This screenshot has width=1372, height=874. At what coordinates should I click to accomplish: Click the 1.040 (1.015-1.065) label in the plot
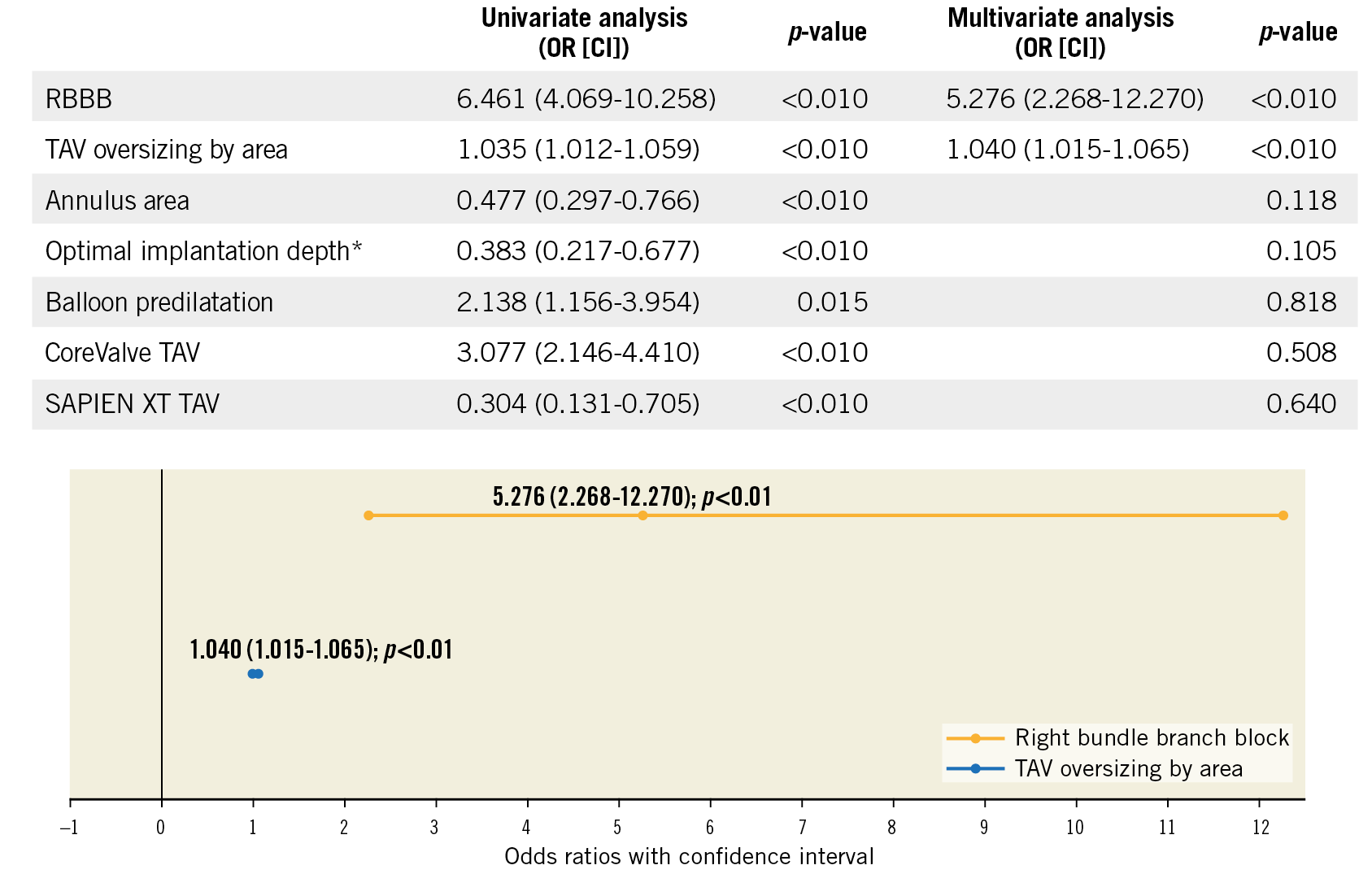pyautogui.click(x=320, y=650)
